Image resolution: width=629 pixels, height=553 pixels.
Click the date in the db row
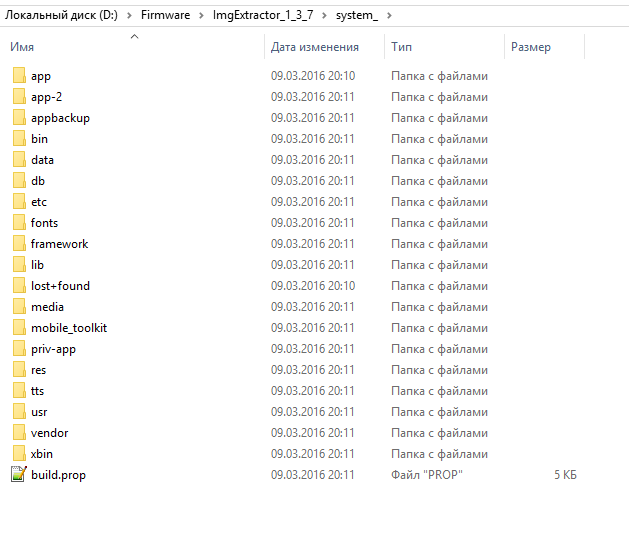pyautogui.click(x=313, y=181)
